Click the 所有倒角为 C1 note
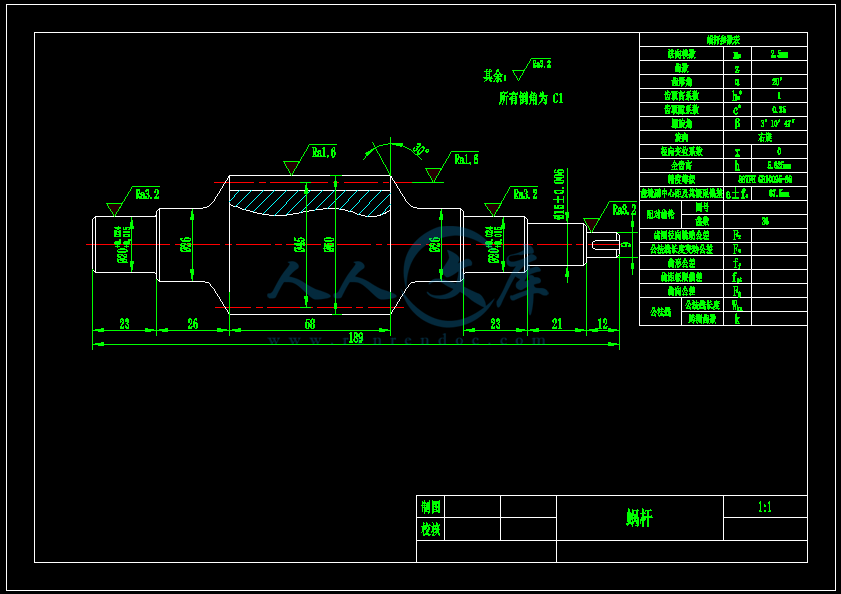Screen dimensions: 841x594 pyautogui.click(x=531, y=98)
